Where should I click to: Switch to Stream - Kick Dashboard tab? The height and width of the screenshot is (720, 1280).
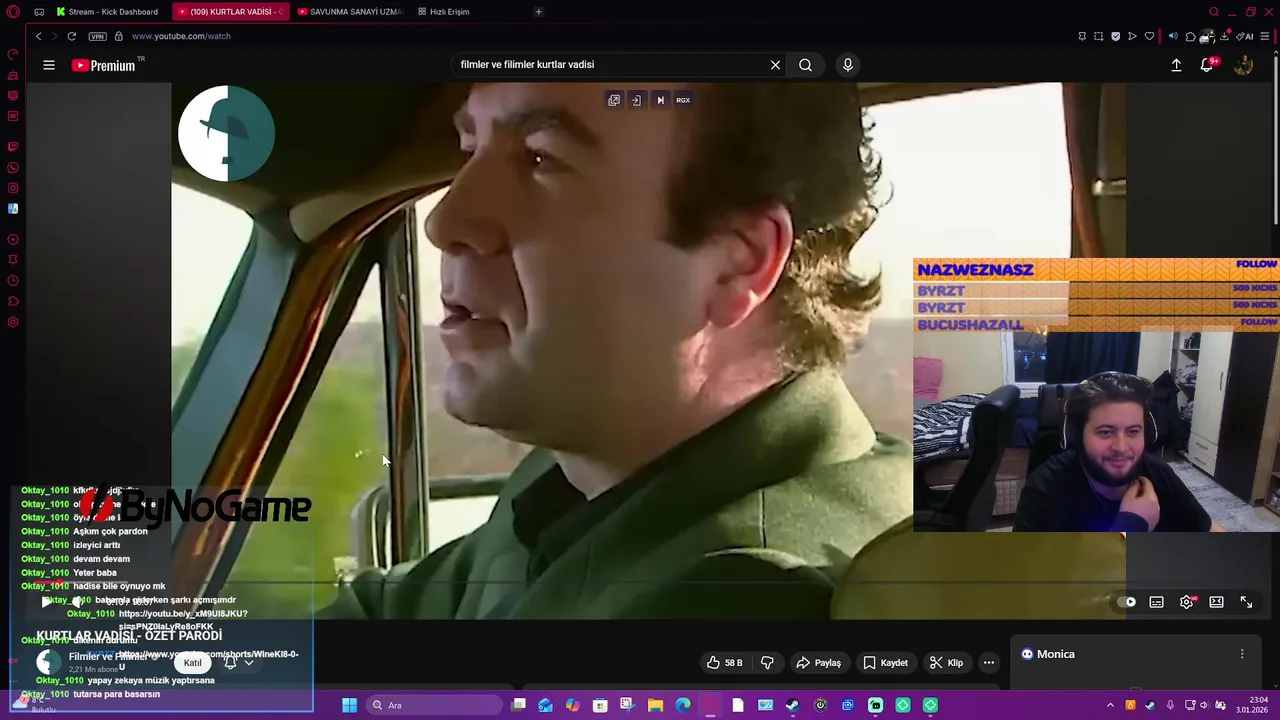tap(107, 12)
